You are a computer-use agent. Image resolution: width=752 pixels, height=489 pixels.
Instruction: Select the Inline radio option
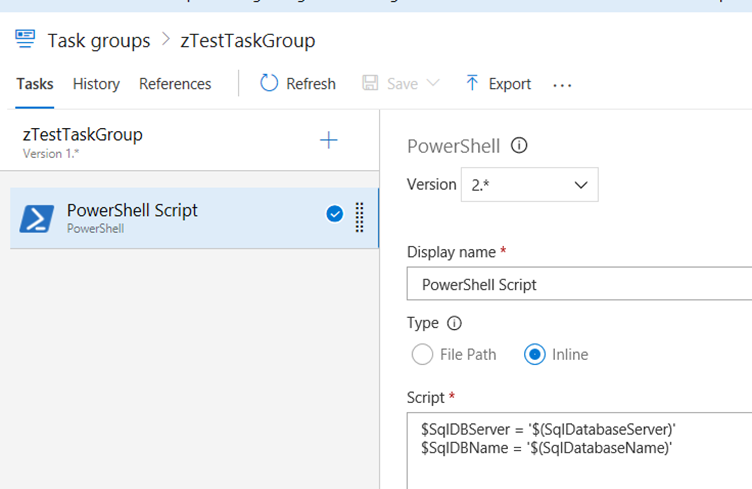[535, 354]
